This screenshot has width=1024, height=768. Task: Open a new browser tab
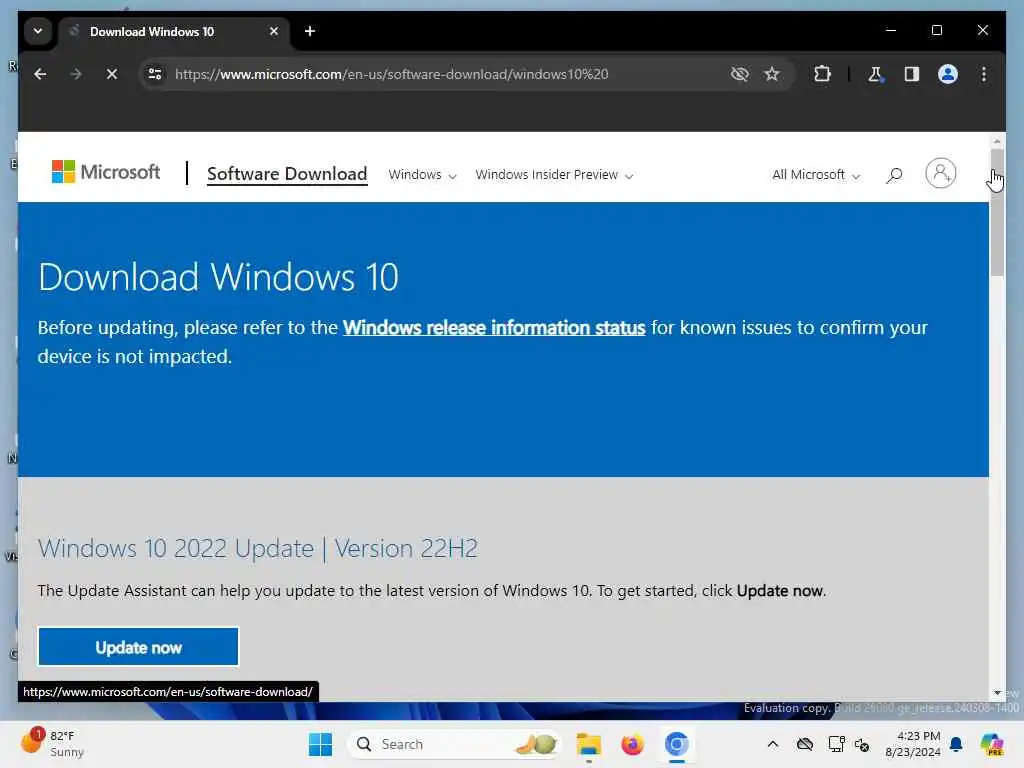[x=310, y=31]
